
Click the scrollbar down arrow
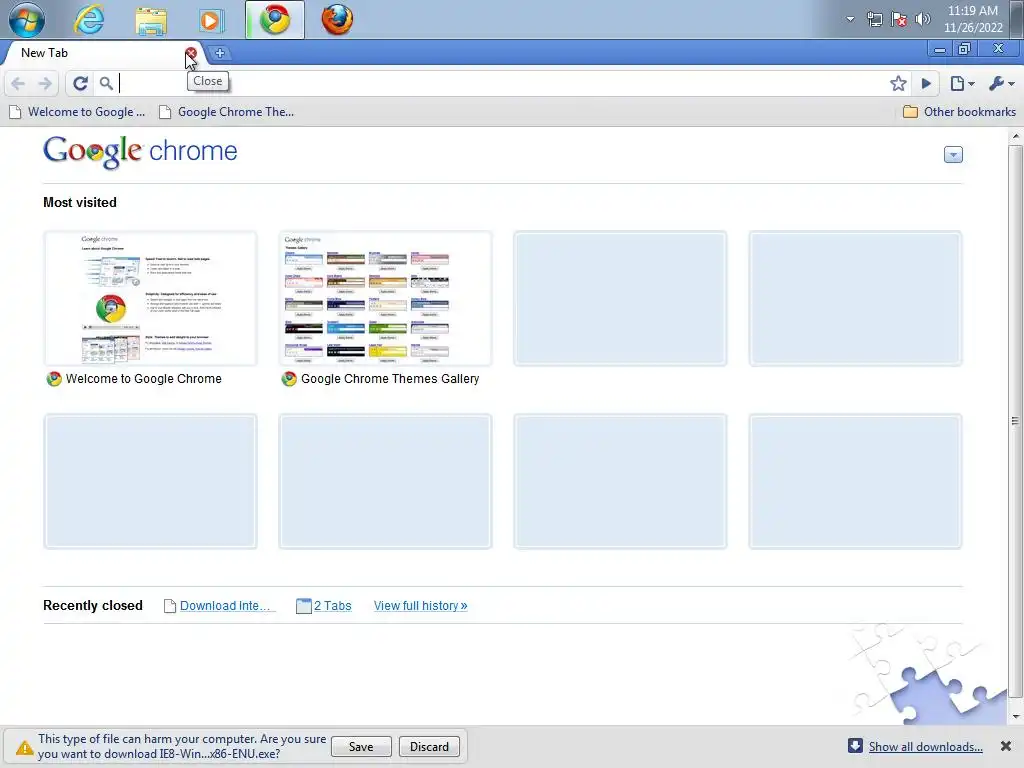(1015, 716)
